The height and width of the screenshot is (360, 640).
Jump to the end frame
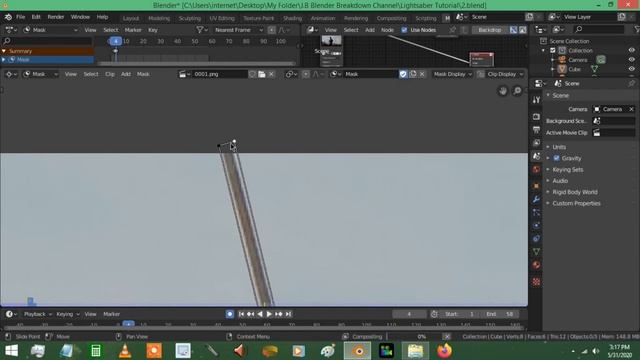tap(288, 314)
